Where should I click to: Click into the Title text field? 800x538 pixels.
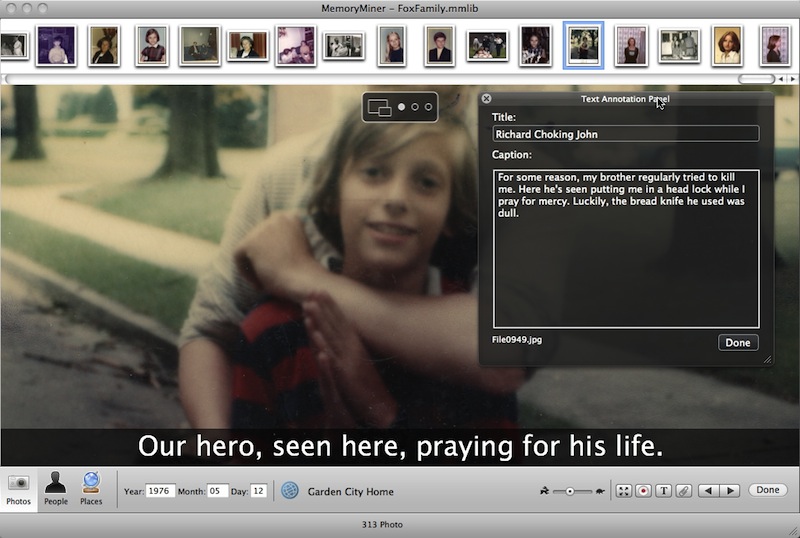point(625,134)
